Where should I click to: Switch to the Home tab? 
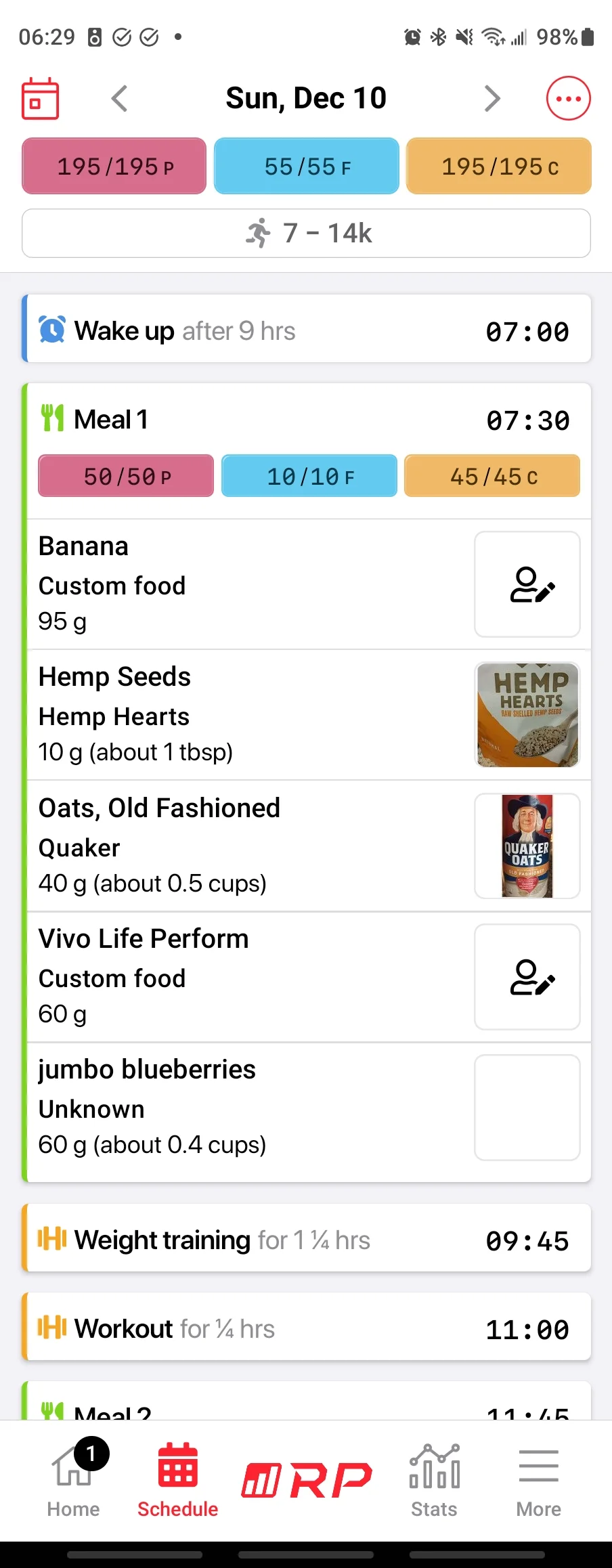pyautogui.click(x=73, y=1480)
